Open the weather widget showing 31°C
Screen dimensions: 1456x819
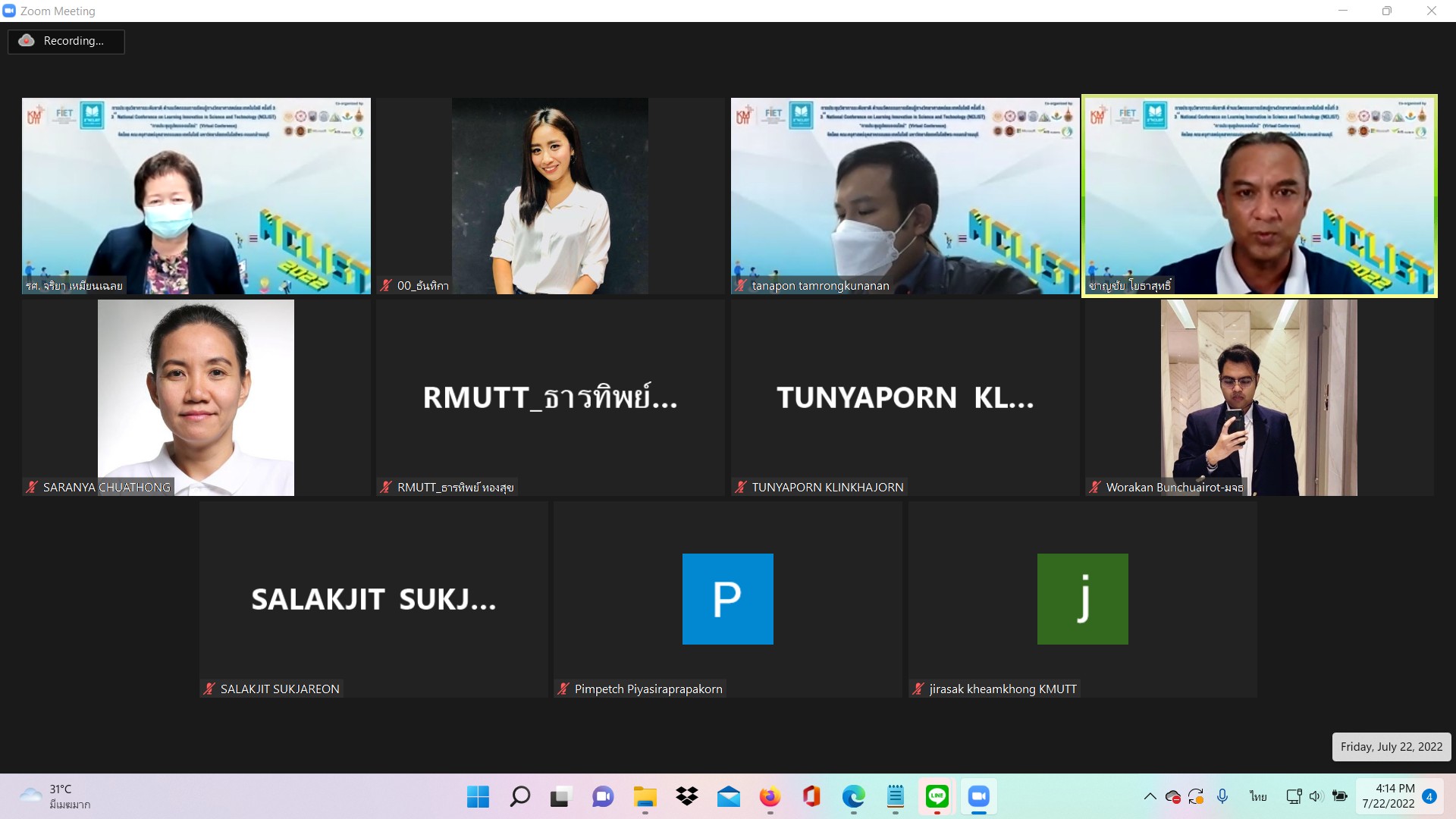[x=55, y=796]
